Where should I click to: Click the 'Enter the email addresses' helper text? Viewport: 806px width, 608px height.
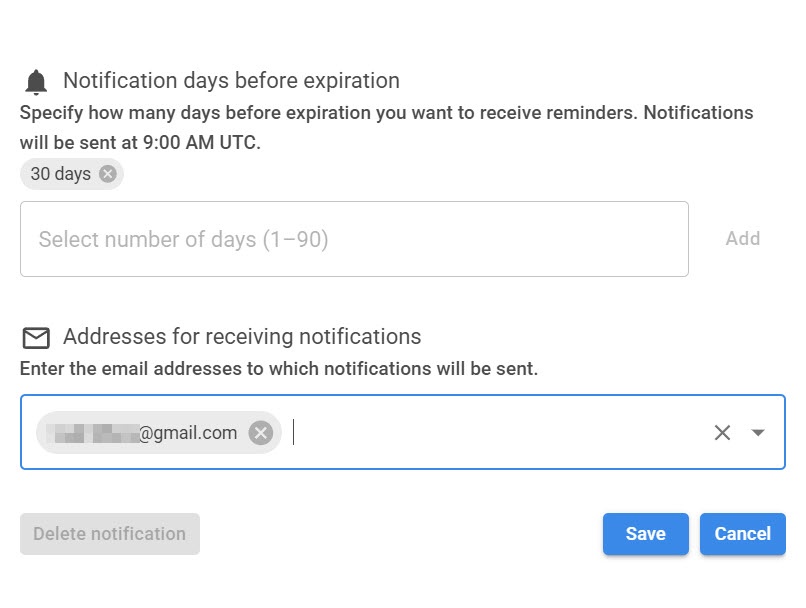point(279,369)
